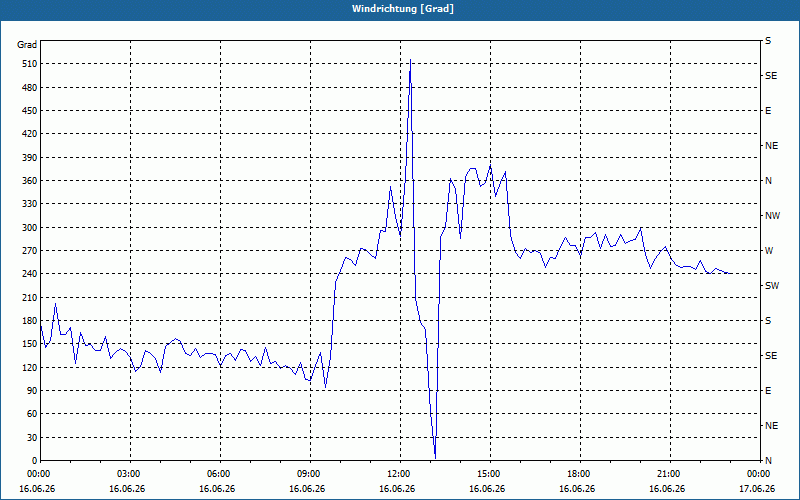800x500 pixels.
Task: Click the 17.06.26 date label
Action: click(x=757, y=489)
